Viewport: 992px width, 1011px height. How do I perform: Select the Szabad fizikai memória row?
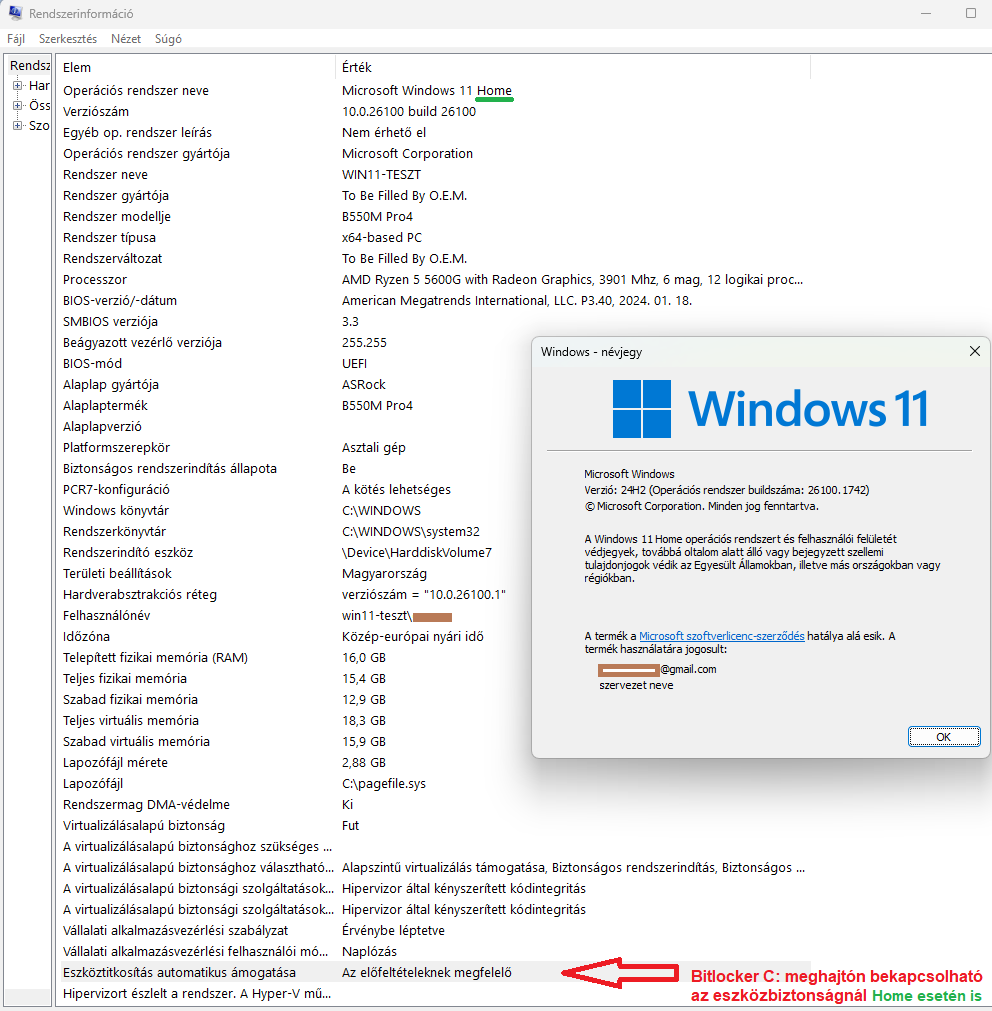point(297,700)
